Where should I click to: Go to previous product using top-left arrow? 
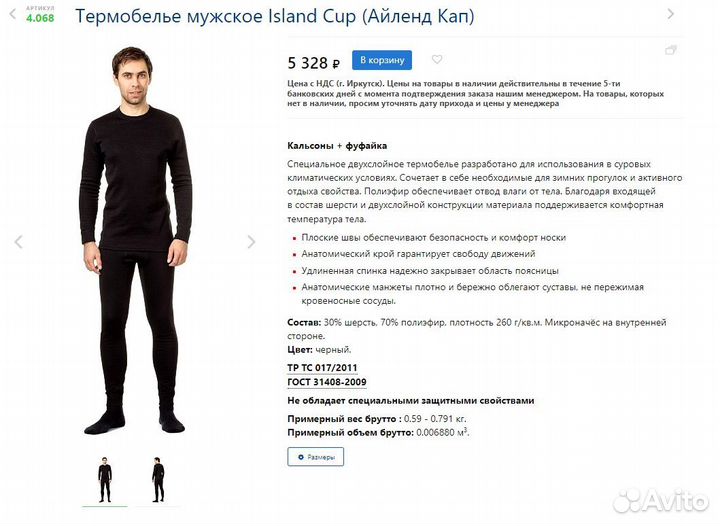click(x=13, y=15)
